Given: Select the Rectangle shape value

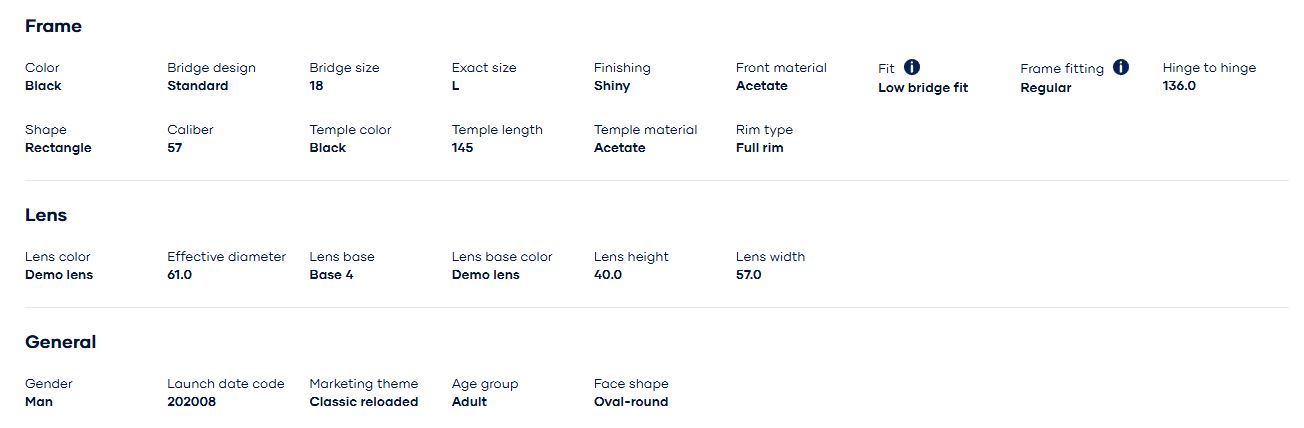Looking at the screenshot, I should [x=58, y=148].
